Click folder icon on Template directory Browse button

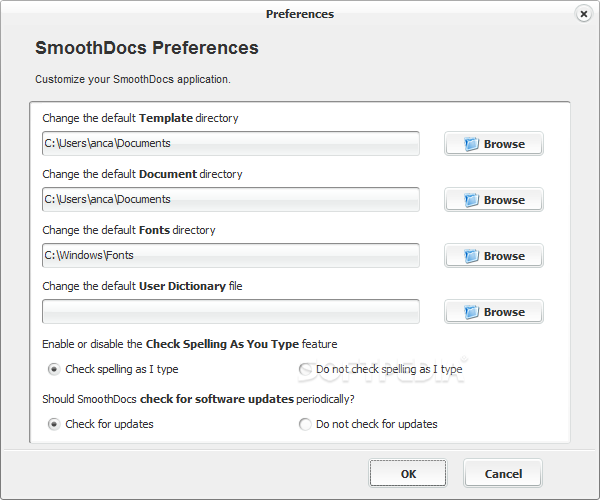pos(471,144)
